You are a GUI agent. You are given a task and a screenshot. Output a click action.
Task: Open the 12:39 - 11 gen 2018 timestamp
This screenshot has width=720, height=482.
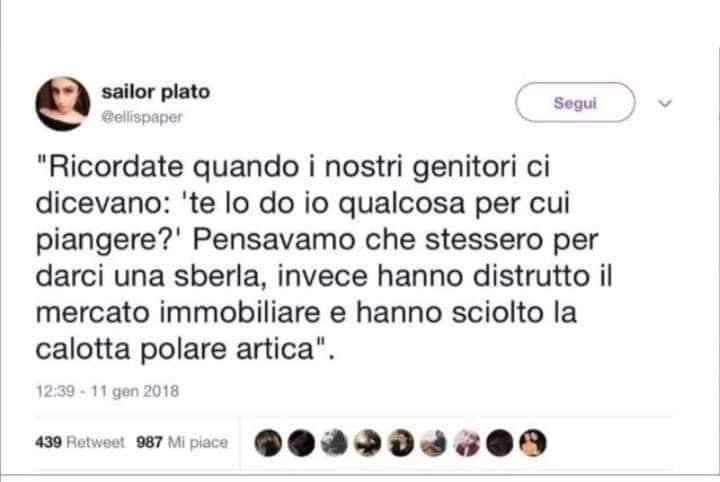point(107,391)
